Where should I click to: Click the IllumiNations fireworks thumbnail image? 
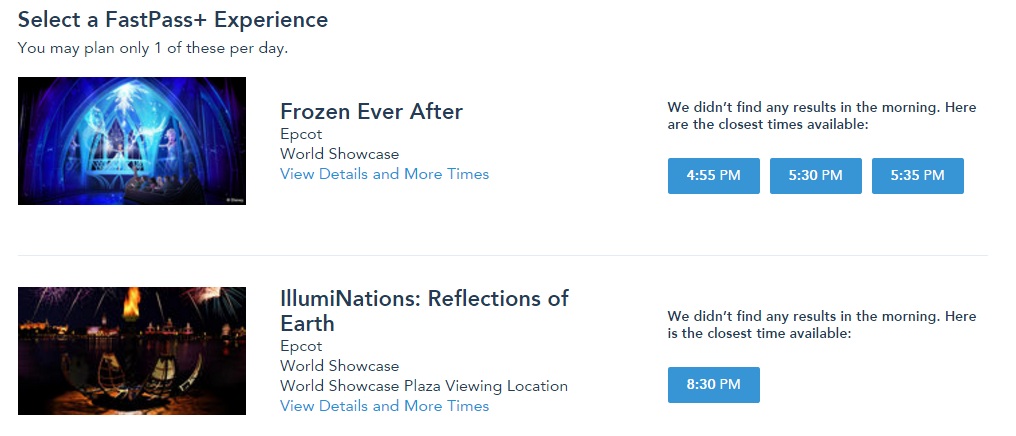coord(132,351)
